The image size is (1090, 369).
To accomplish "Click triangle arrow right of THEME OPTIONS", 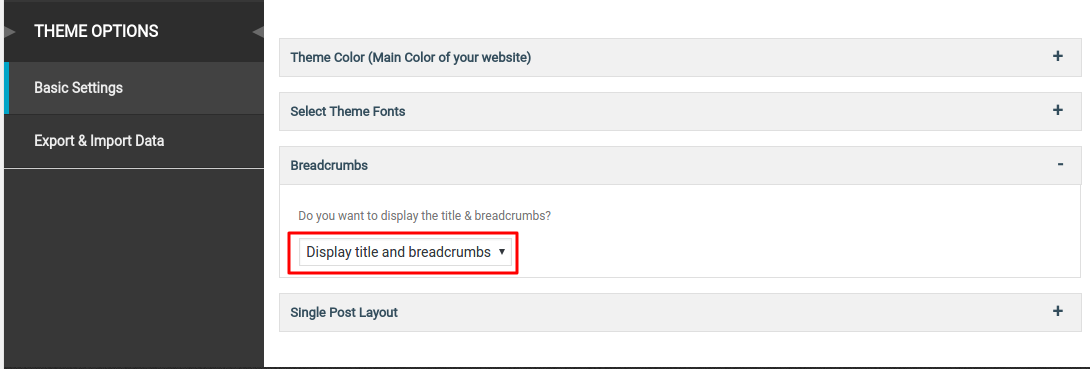I will (x=258, y=31).
